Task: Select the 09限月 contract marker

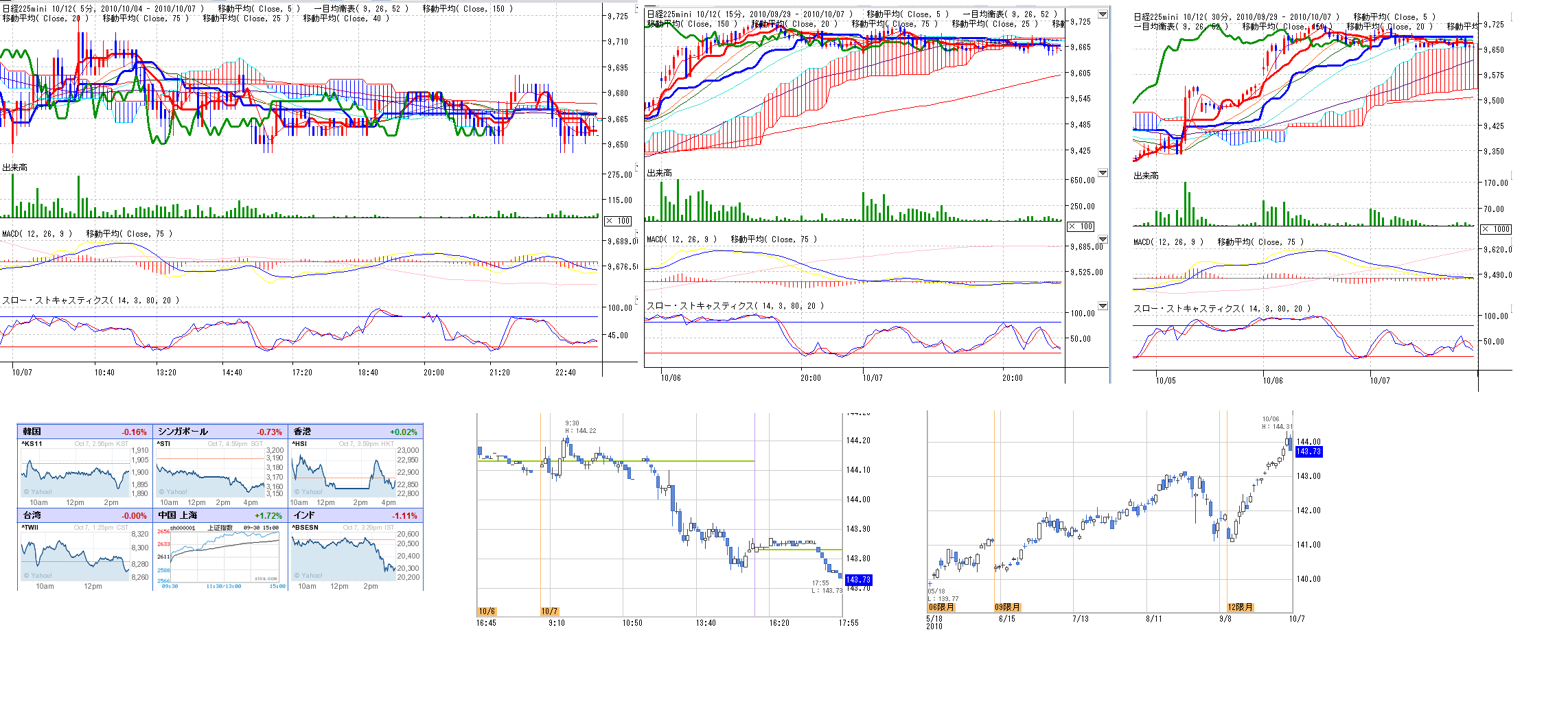Action: pos(1007,607)
